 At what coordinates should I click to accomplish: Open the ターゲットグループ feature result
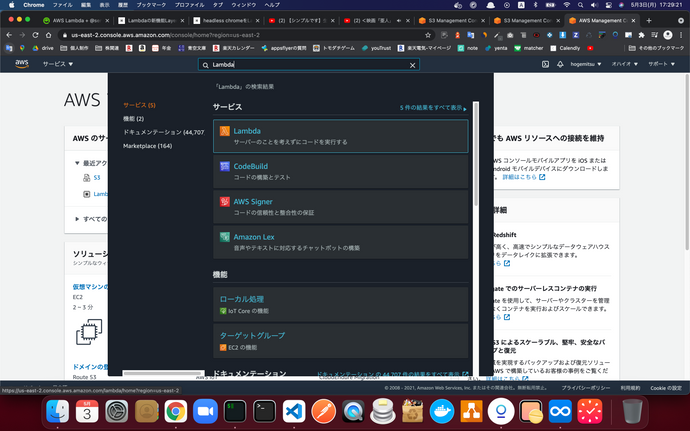pyautogui.click(x=340, y=341)
